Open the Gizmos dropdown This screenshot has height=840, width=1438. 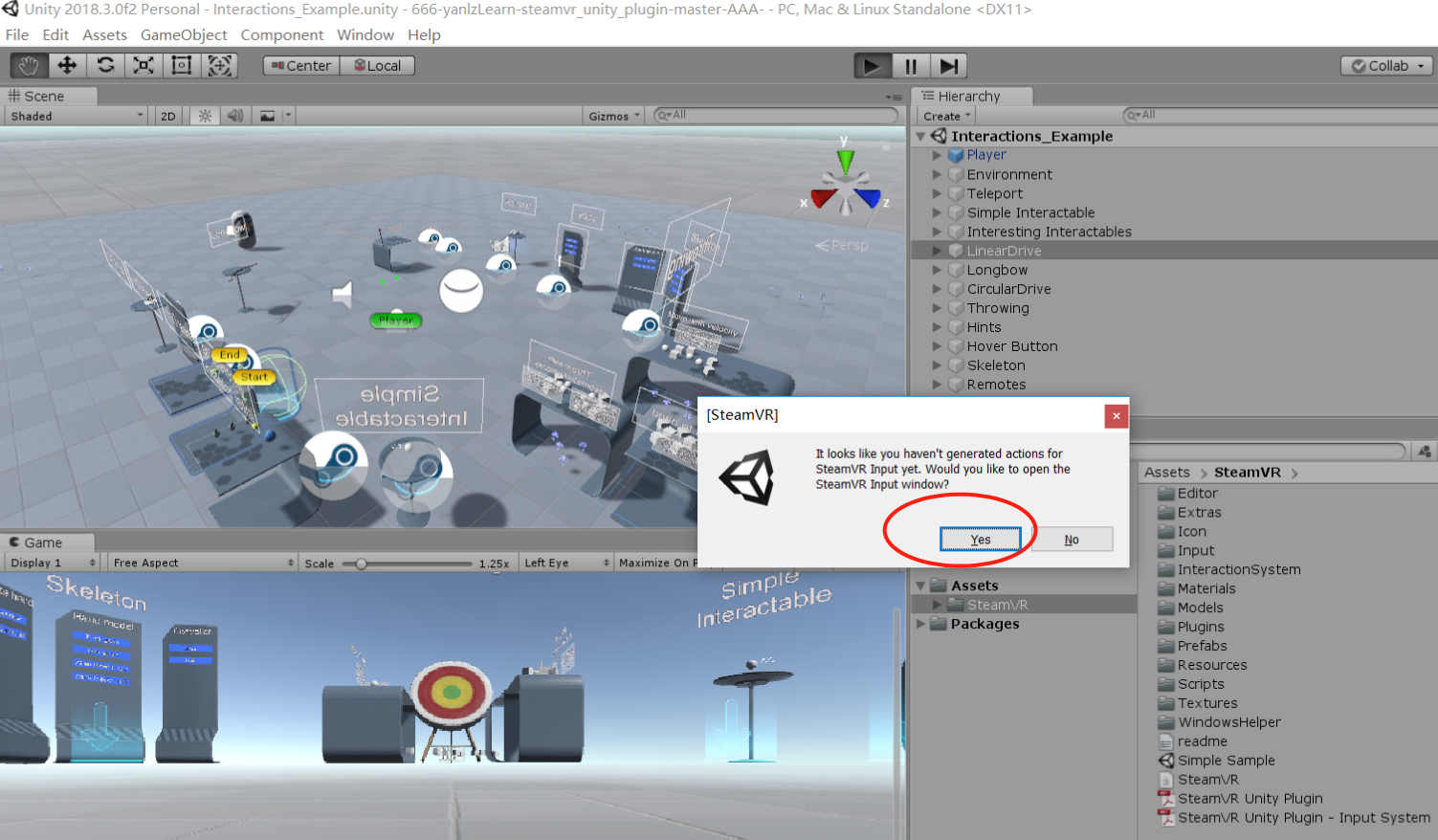614,116
